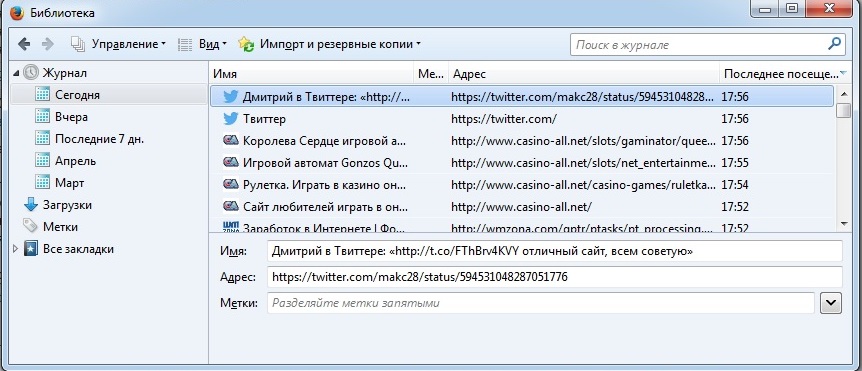
Task: Sort by the Адрес column header
Action: (x=584, y=74)
